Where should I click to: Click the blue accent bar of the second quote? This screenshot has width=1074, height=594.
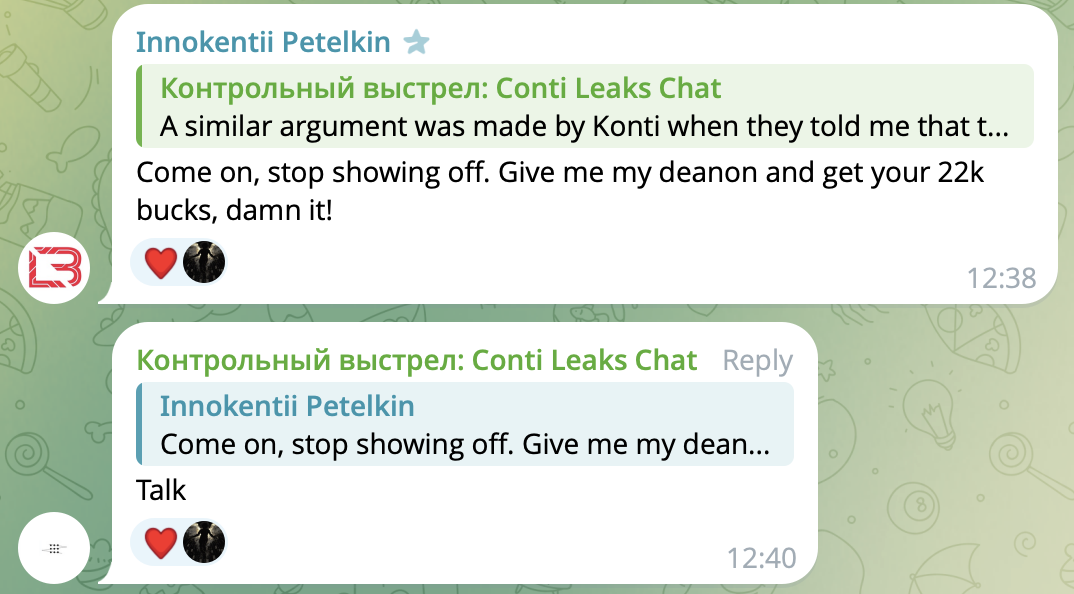pyautogui.click(x=140, y=424)
